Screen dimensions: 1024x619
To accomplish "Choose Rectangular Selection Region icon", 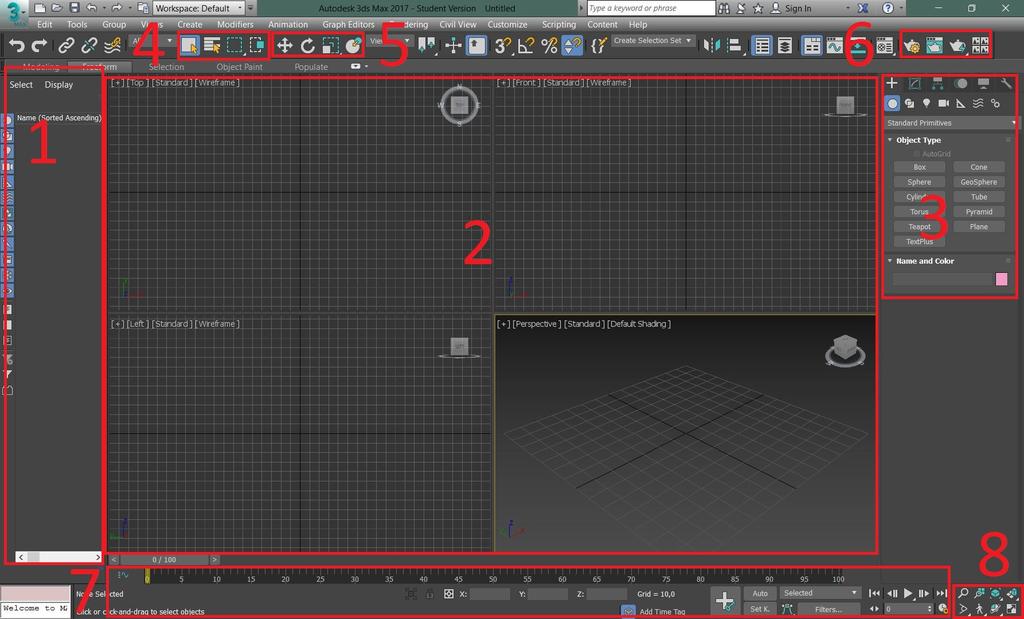I will (234, 45).
